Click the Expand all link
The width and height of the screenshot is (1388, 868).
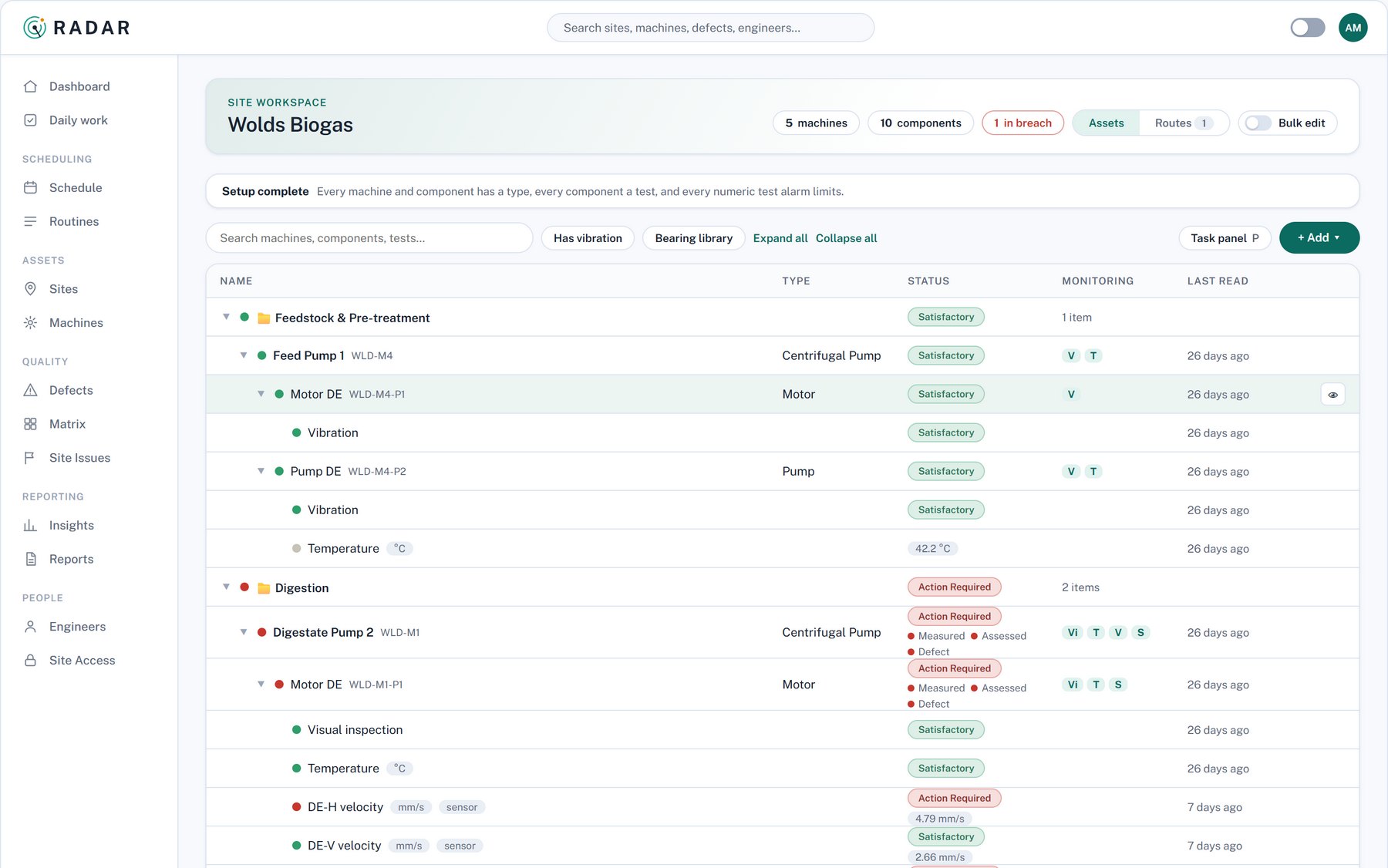[x=780, y=238]
